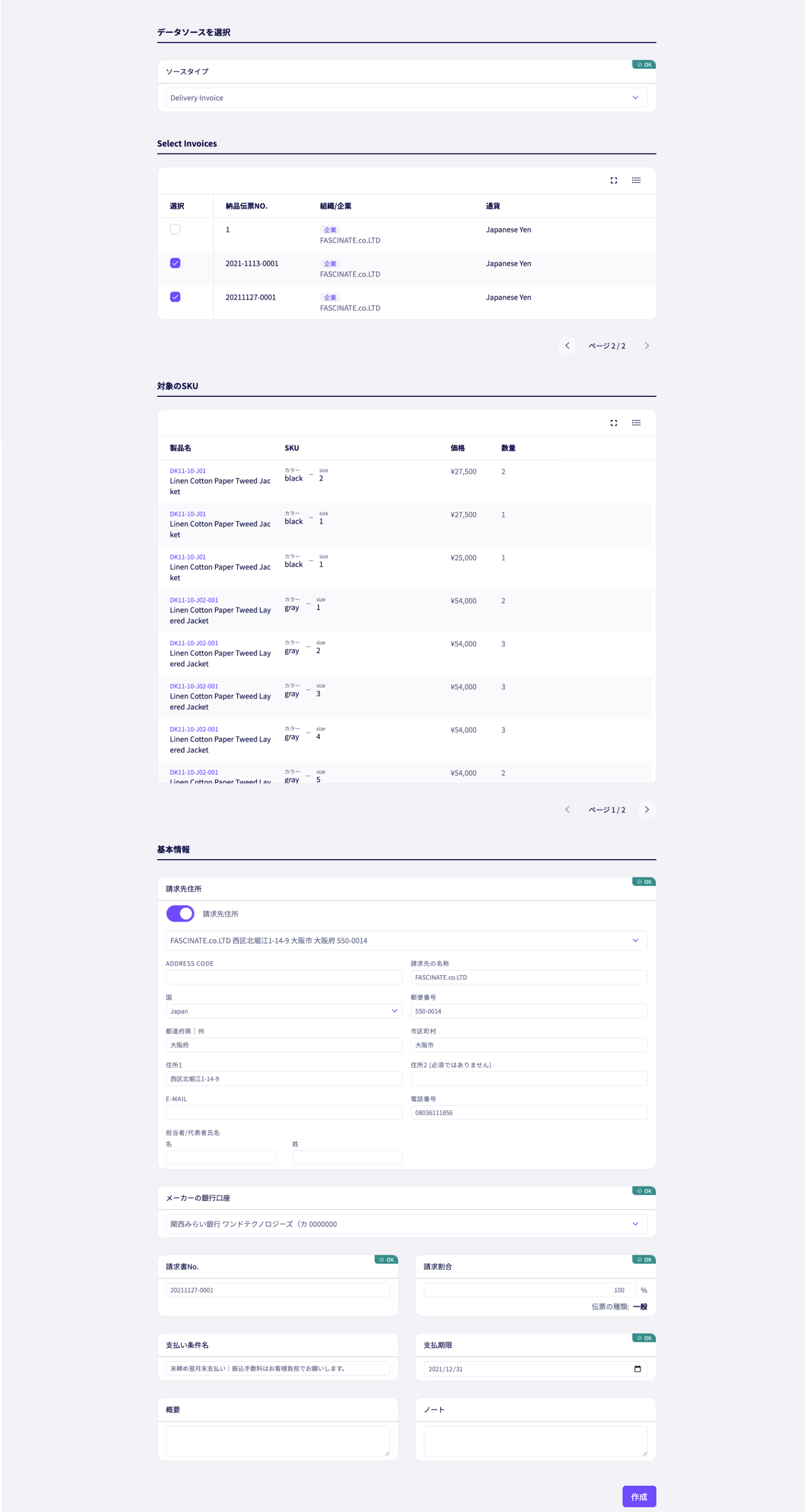This screenshot has height=1512, width=805.
Task: Click the 支払い条件名 input field
Action: 277,1368
